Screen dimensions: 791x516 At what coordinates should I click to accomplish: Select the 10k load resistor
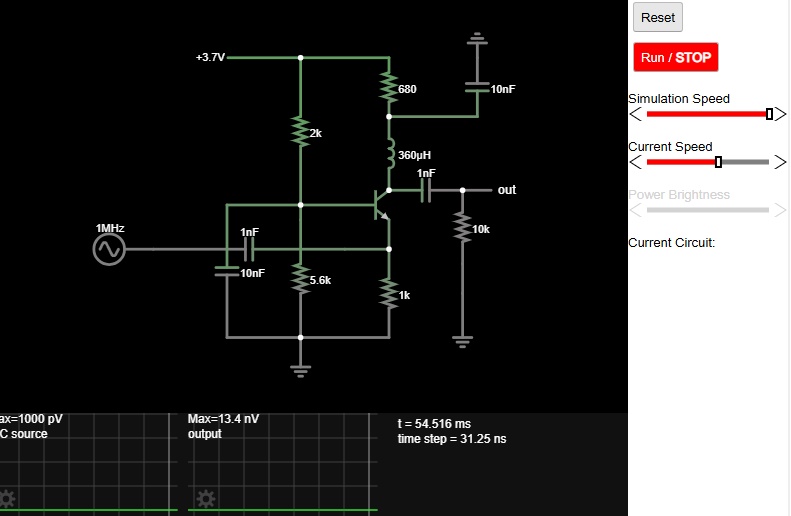(x=463, y=227)
